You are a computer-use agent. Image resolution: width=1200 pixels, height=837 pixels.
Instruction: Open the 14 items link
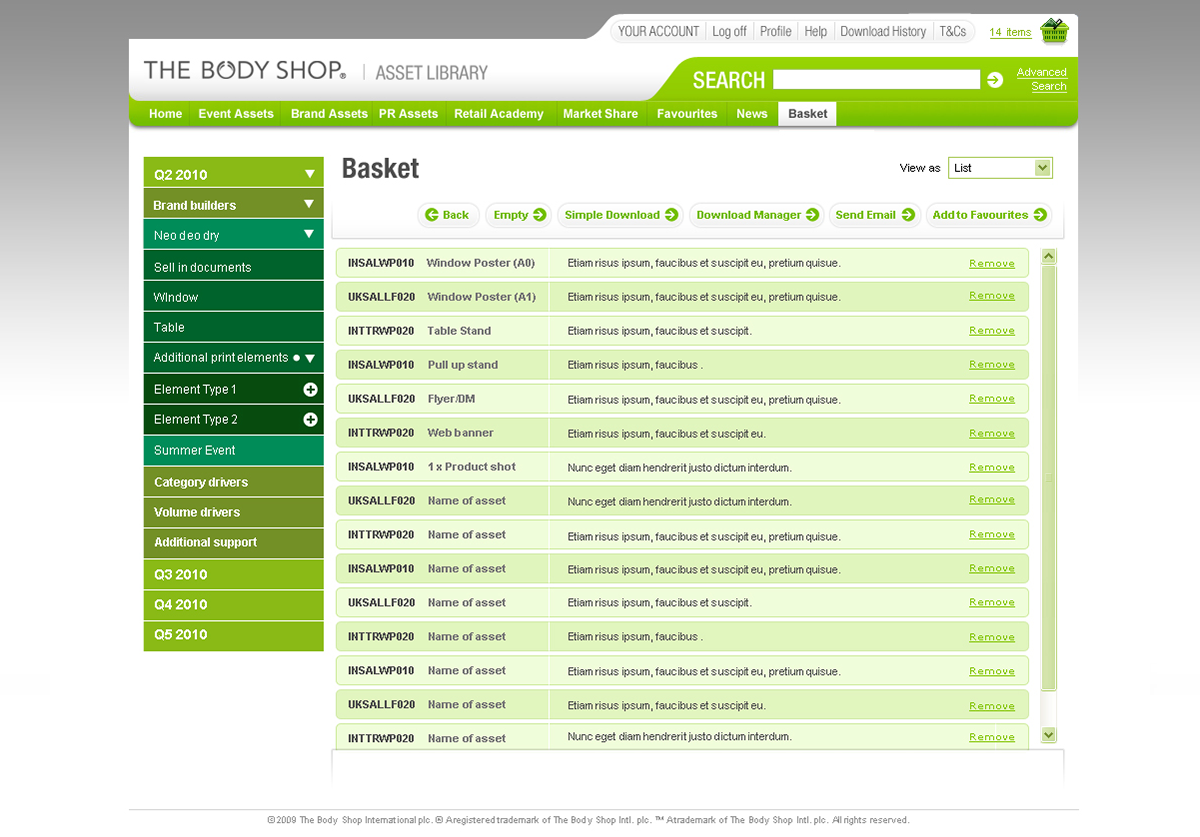pyautogui.click(x=1010, y=32)
